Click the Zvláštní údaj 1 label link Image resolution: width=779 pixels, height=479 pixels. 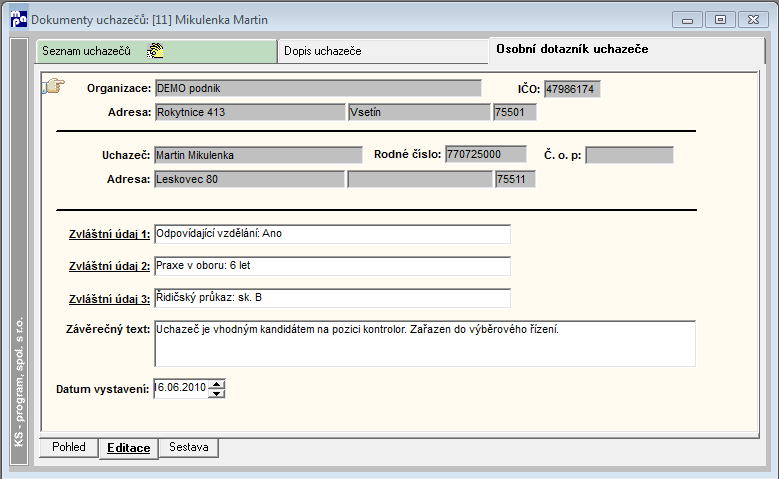pyautogui.click(x=109, y=234)
